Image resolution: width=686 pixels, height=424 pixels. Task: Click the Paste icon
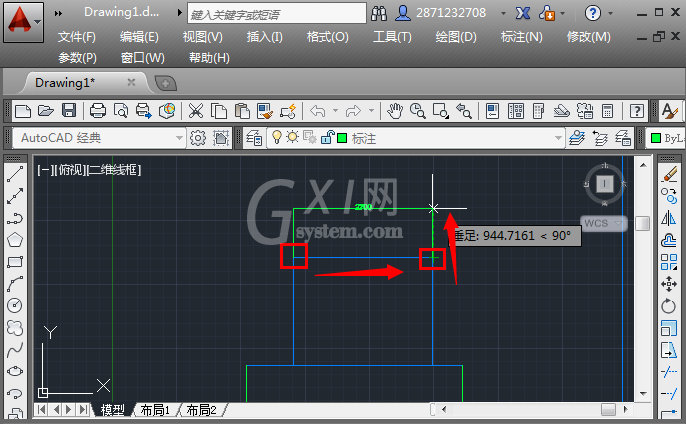[242, 111]
